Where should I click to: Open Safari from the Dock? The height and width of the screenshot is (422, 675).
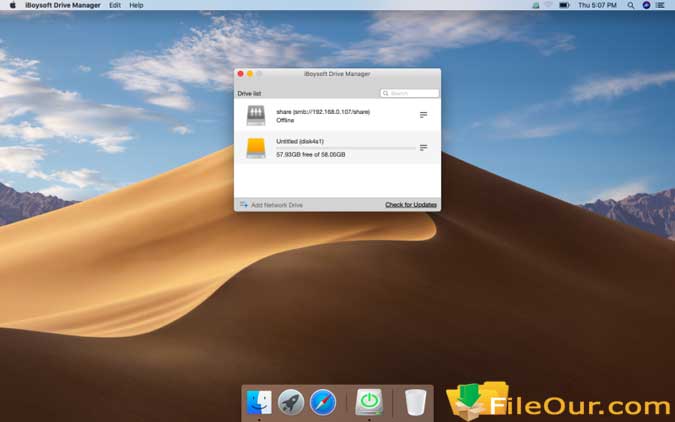coord(323,402)
